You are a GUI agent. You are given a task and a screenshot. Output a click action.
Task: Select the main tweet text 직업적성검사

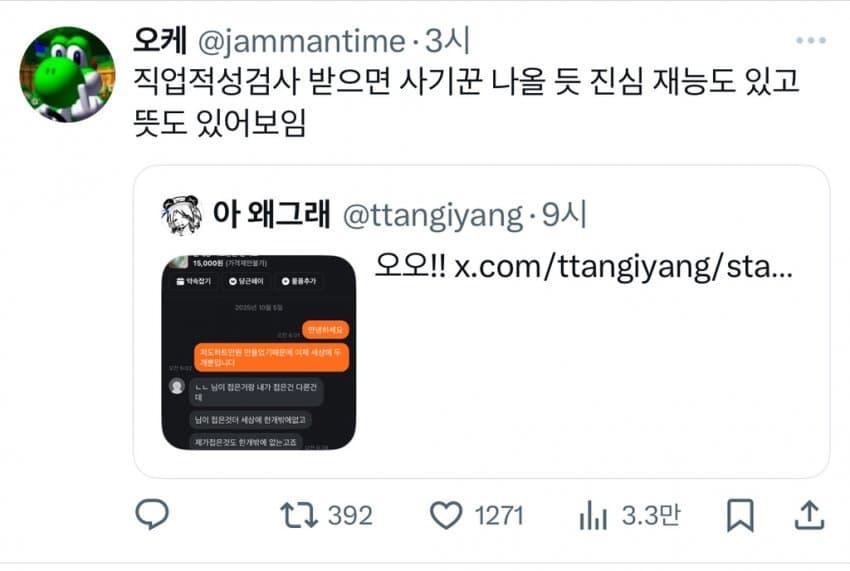[216, 81]
